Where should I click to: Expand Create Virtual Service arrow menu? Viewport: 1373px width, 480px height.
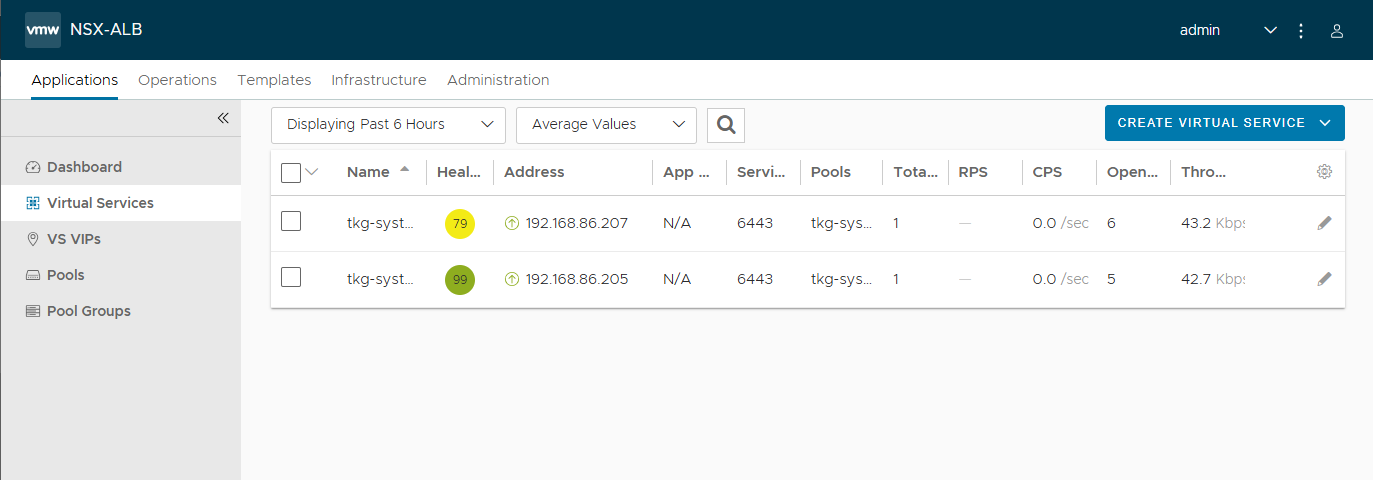[x=1325, y=123]
